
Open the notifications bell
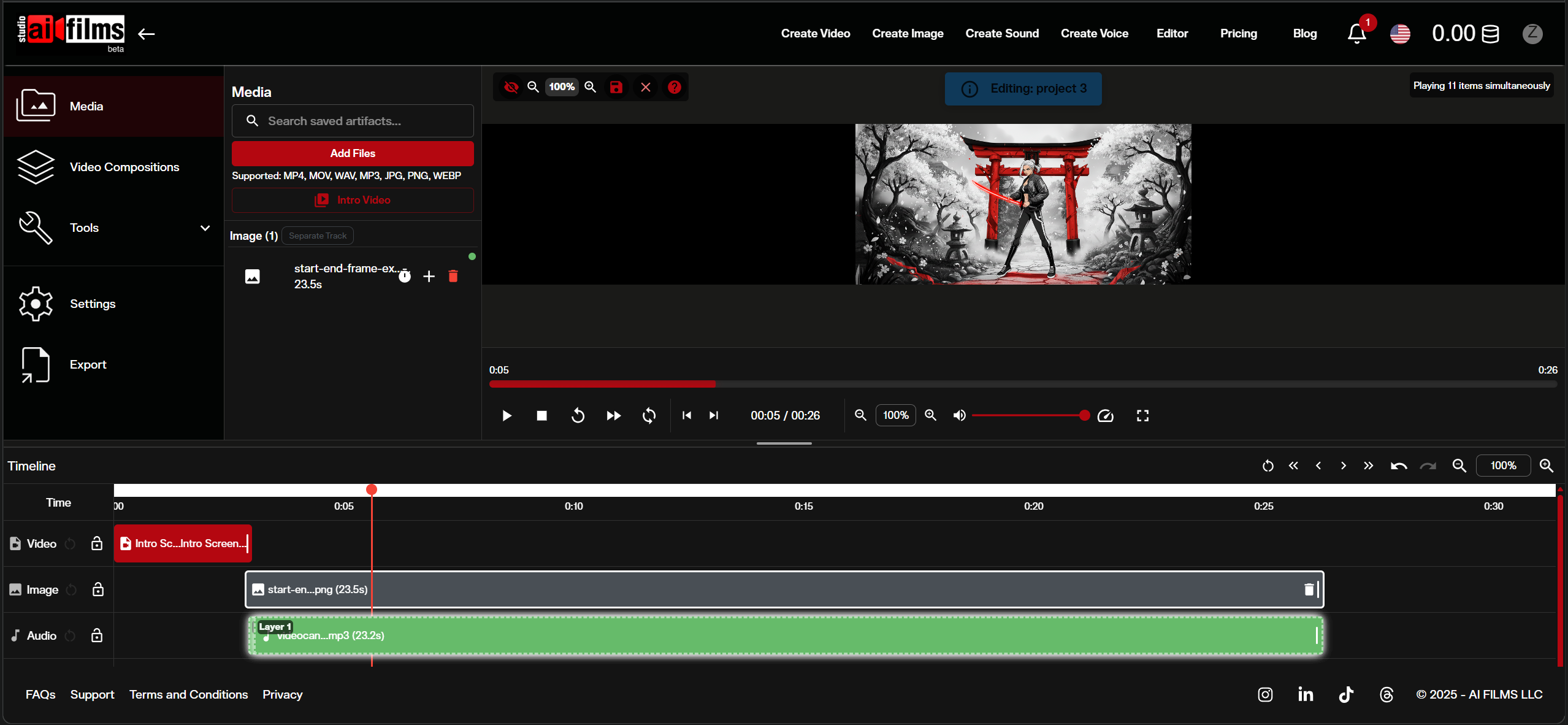1356,34
